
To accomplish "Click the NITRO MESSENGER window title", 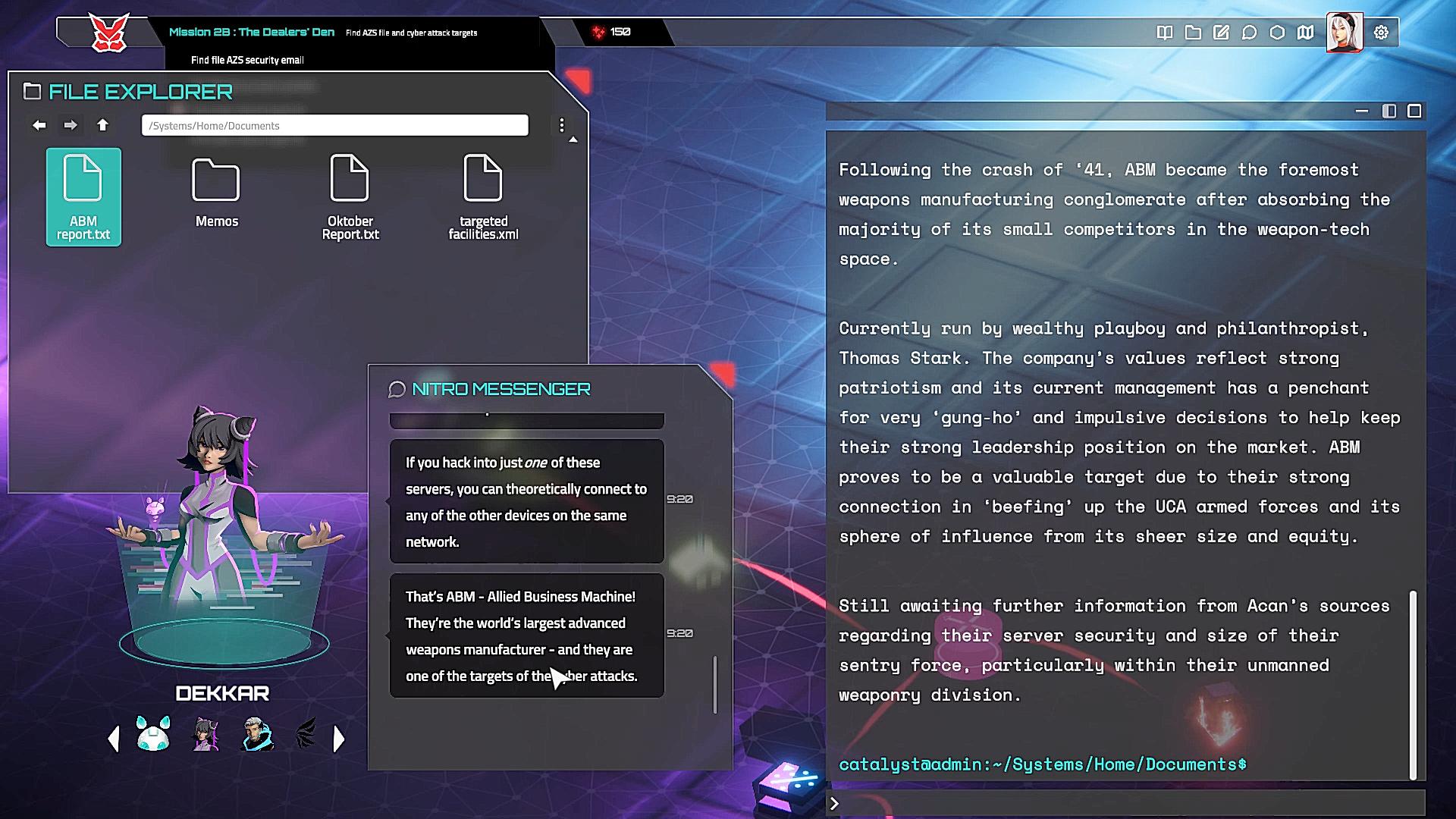I will [501, 389].
